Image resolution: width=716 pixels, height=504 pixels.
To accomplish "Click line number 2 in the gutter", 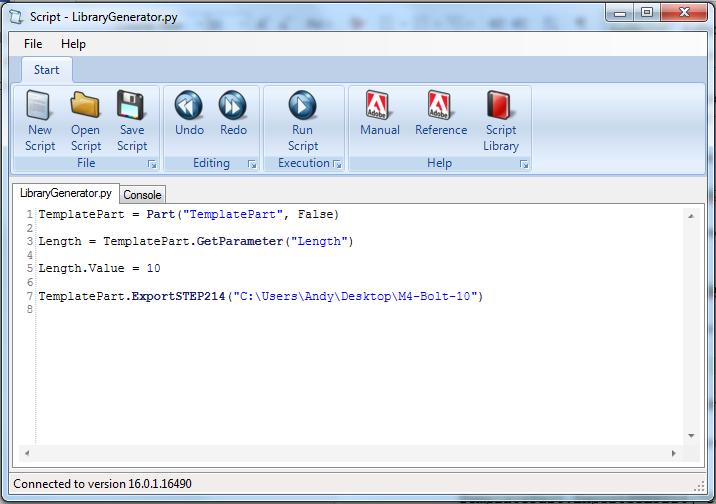I will (x=30, y=228).
